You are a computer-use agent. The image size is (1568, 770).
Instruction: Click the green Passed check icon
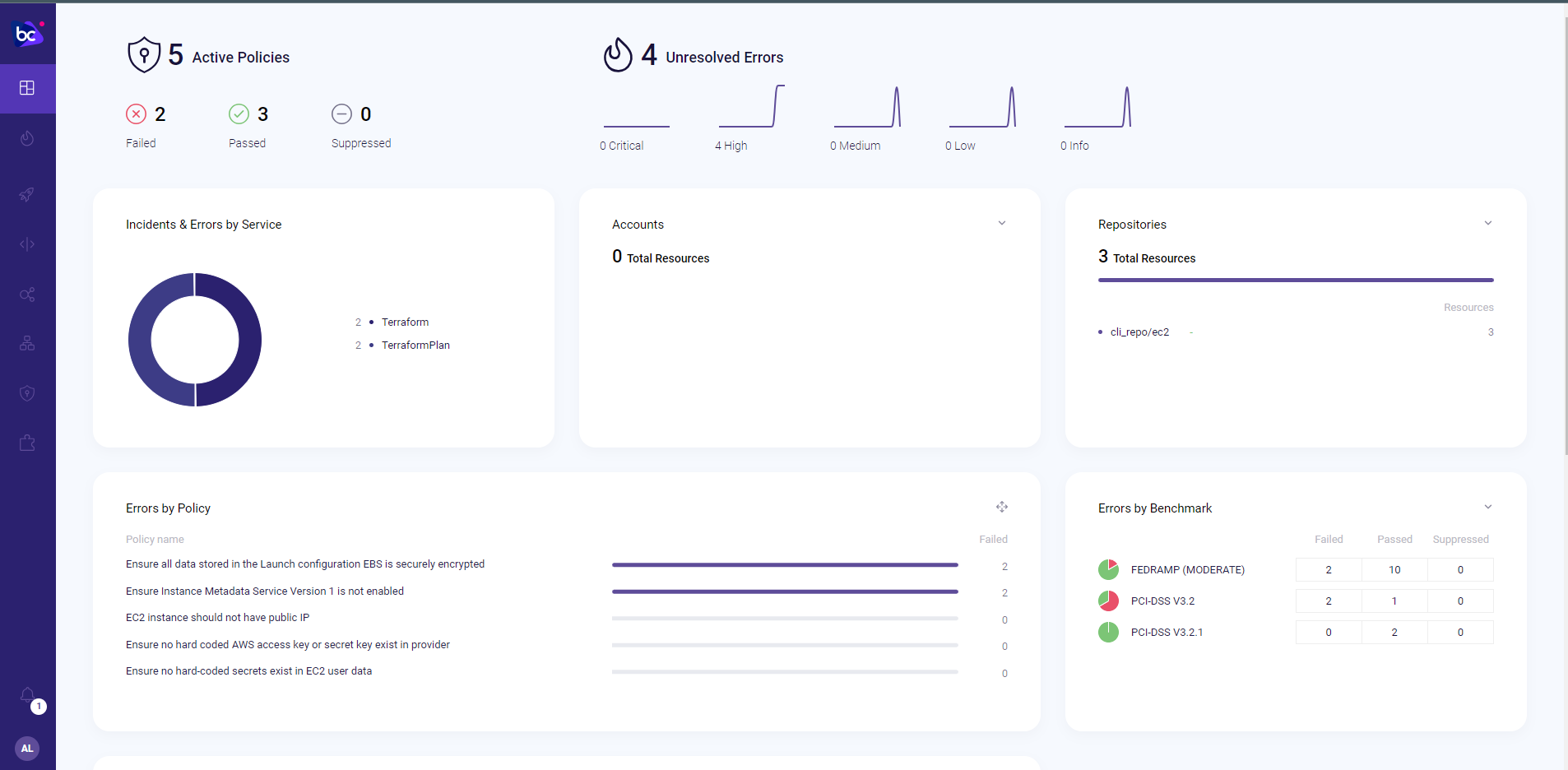coord(239,114)
